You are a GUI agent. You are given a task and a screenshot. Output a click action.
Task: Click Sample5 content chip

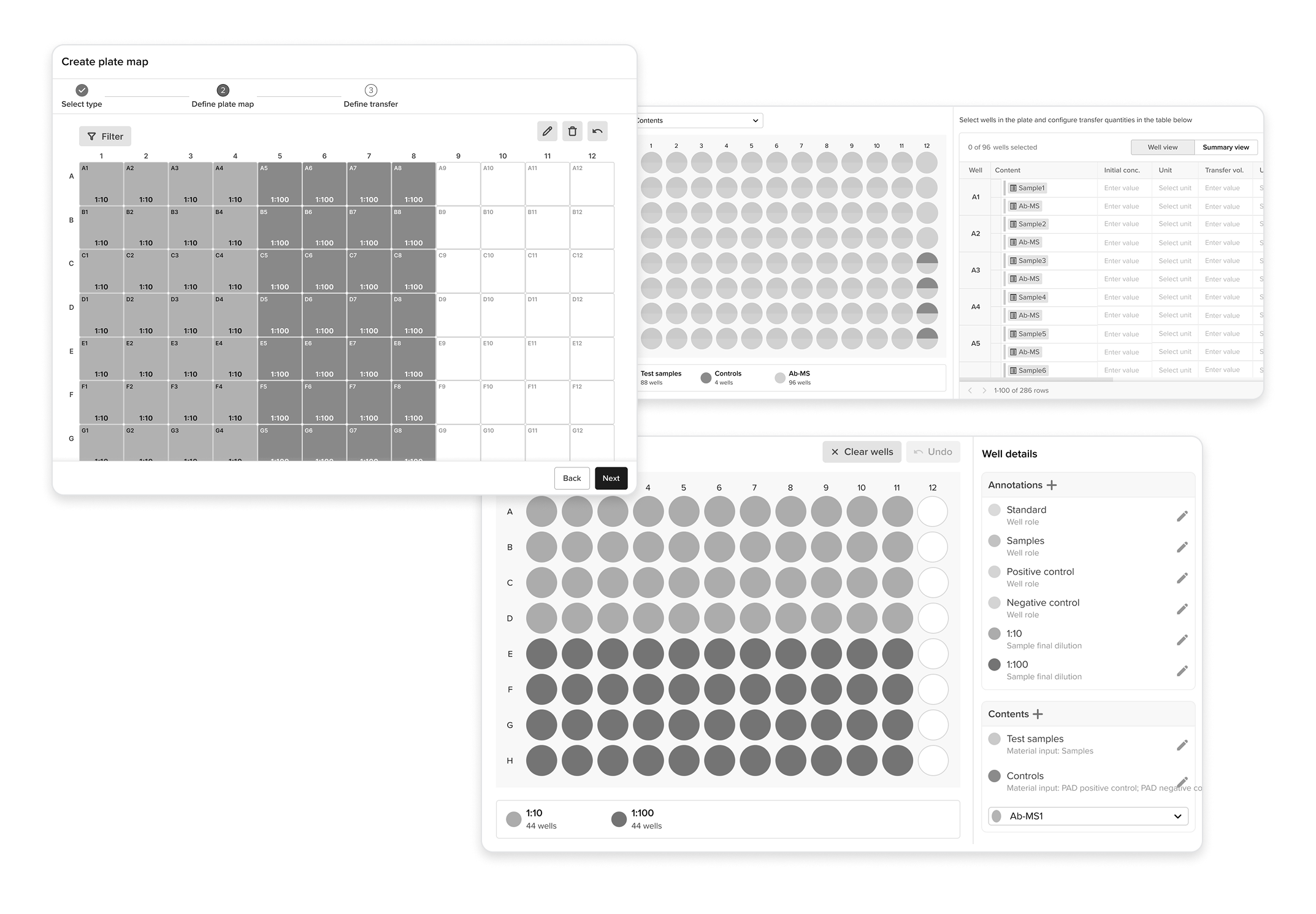[1028, 334]
